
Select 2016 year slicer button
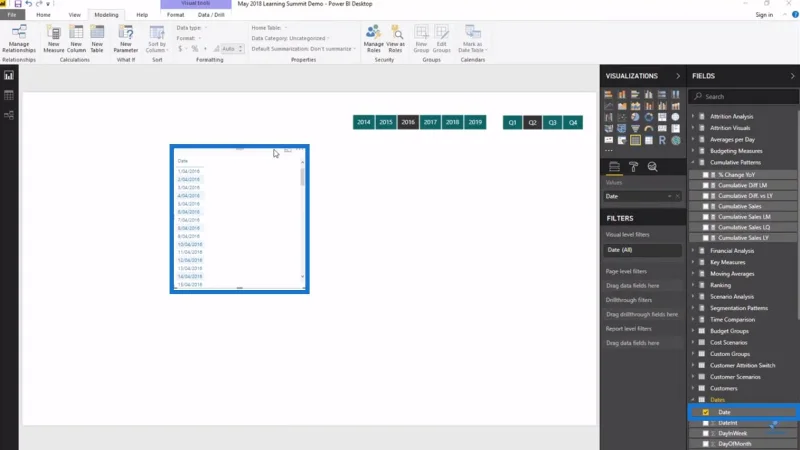point(408,122)
